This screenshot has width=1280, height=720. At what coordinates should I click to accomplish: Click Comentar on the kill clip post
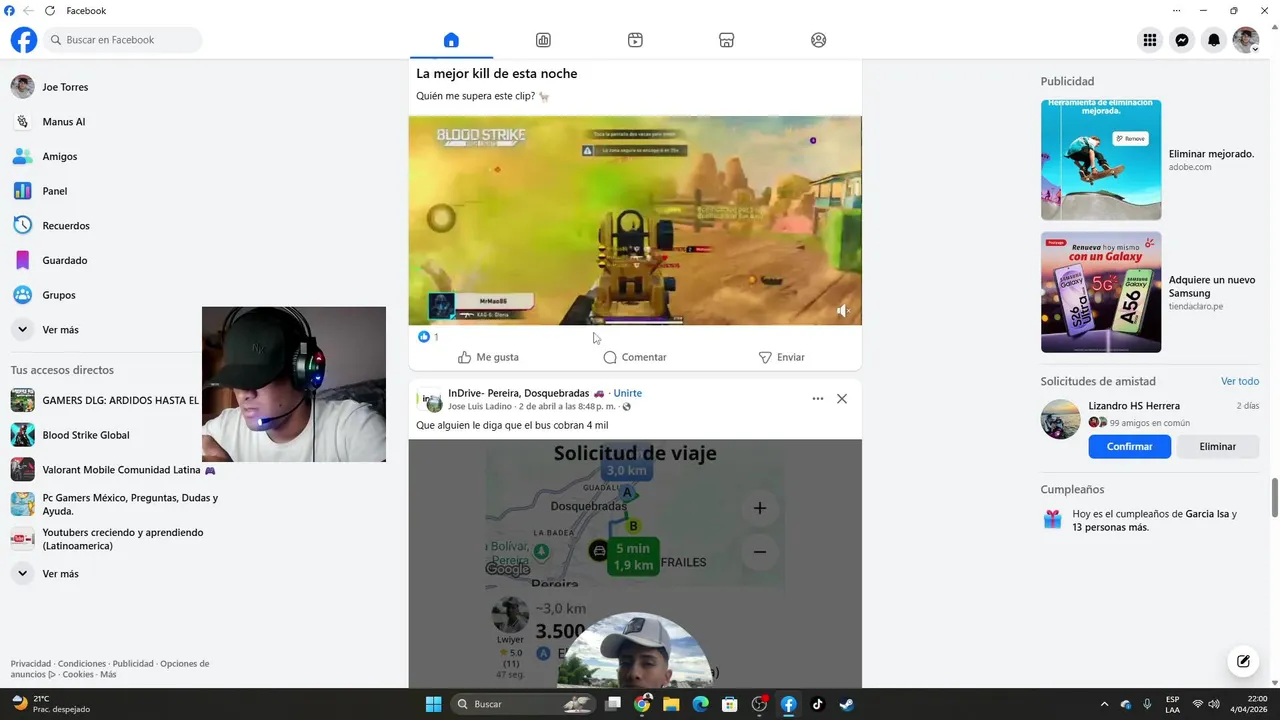coord(635,357)
